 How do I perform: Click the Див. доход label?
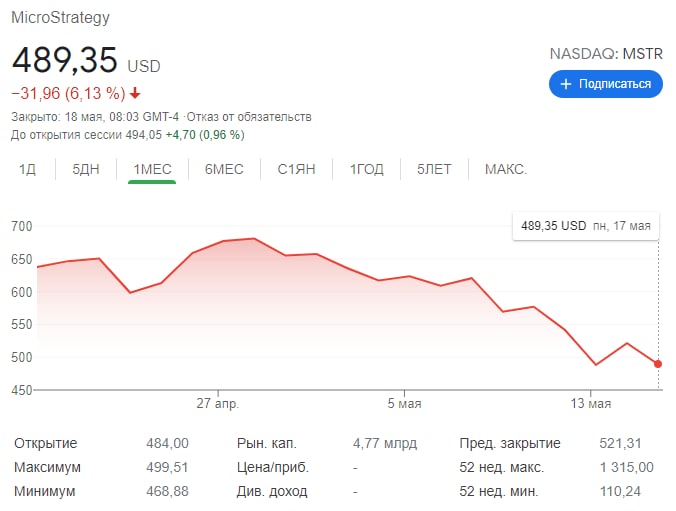272,491
